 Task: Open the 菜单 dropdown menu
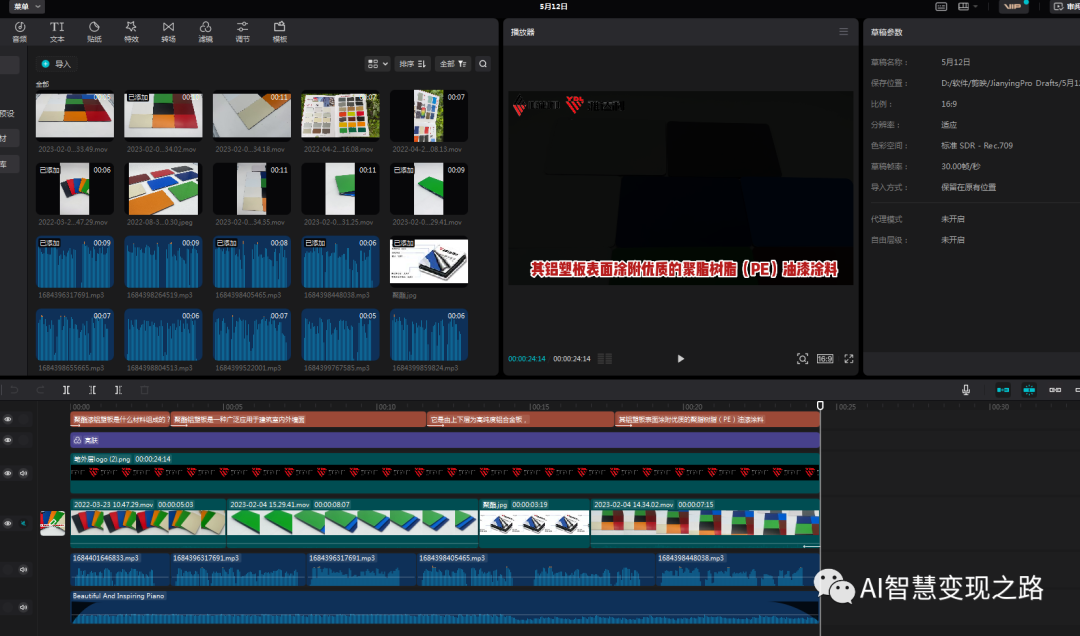27,6
